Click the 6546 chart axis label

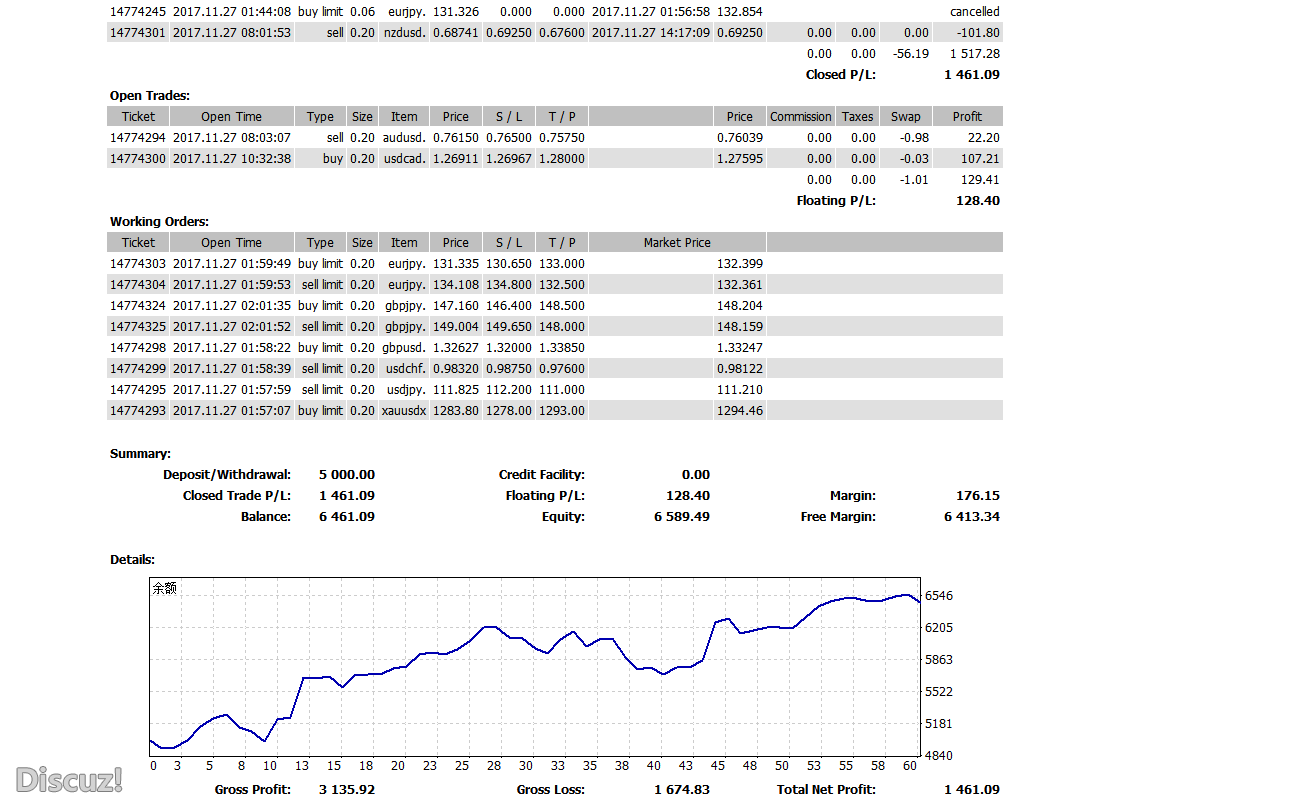(x=939, y=596)
